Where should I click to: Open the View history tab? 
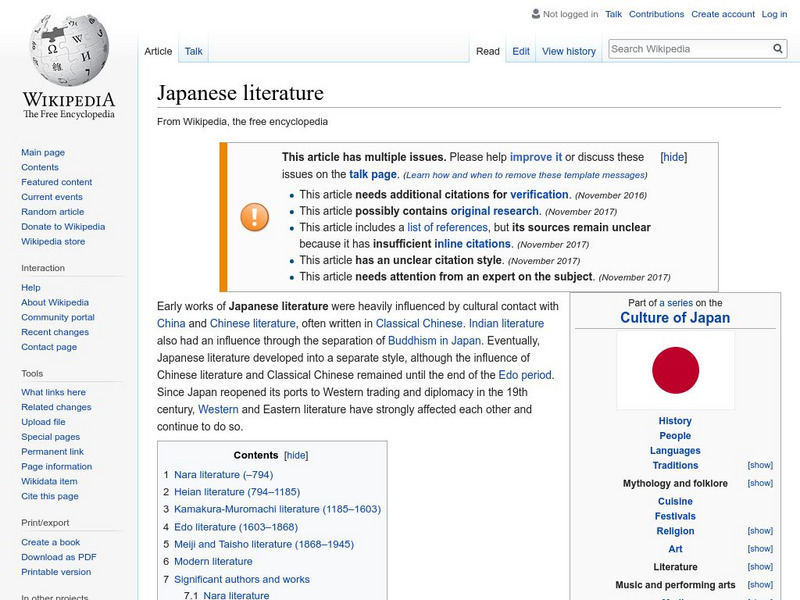(x=568, y=50)
